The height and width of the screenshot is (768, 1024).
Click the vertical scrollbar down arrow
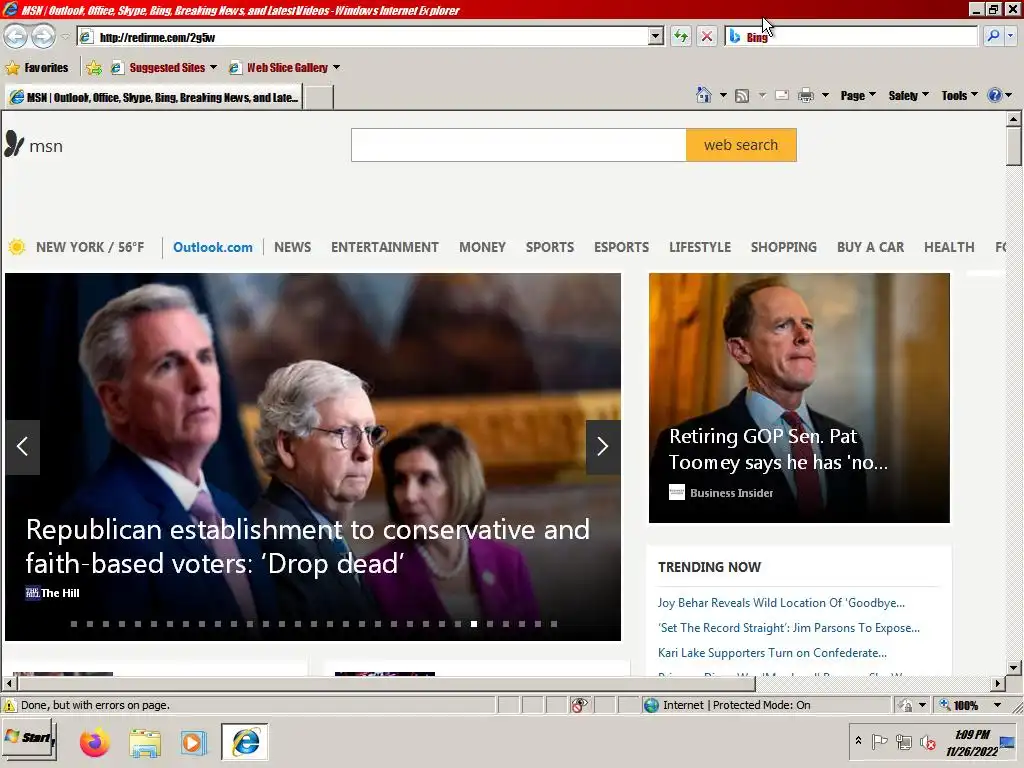click(x=1014, y=667)
